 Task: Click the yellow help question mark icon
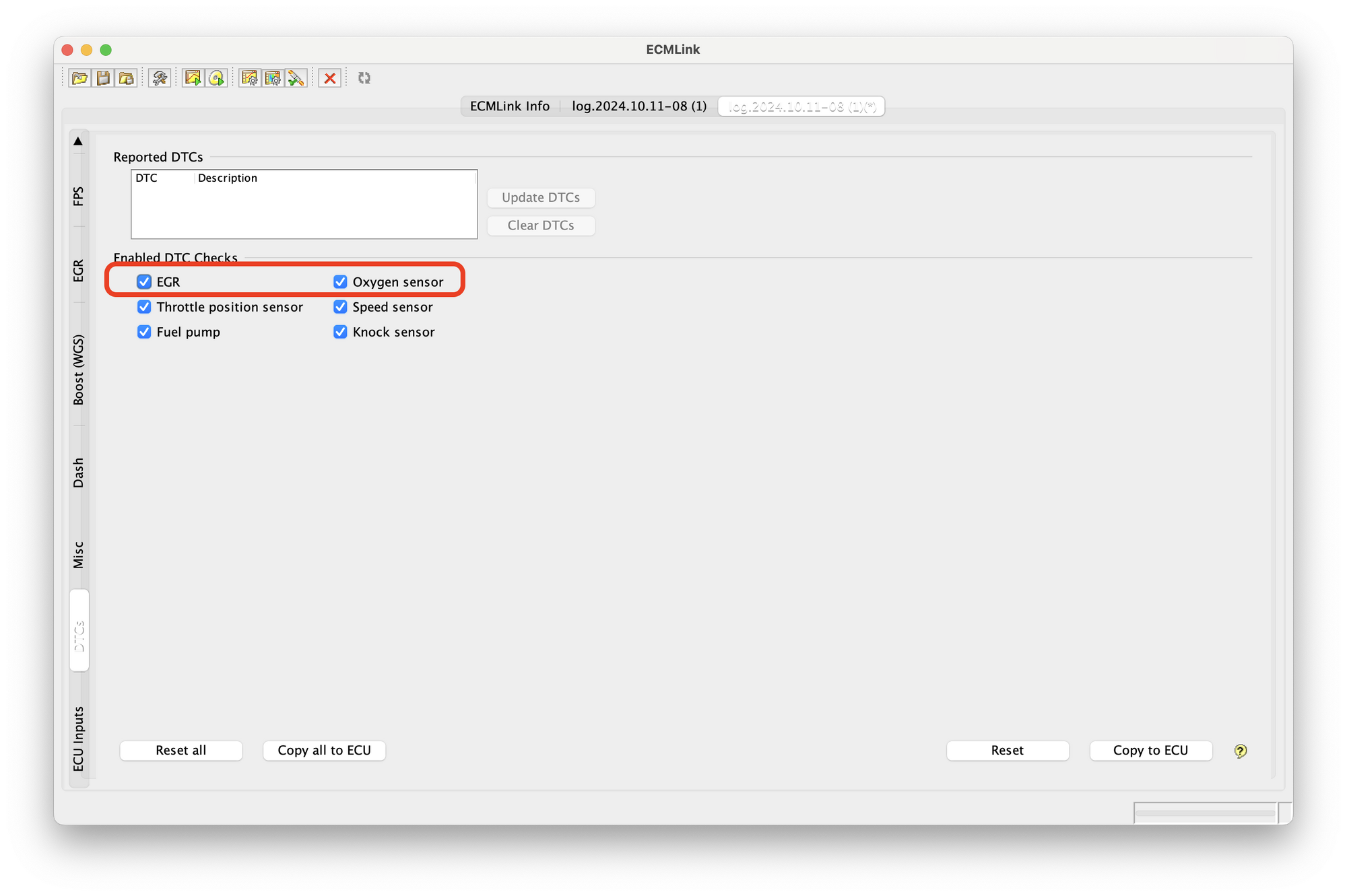[1241, 751]
